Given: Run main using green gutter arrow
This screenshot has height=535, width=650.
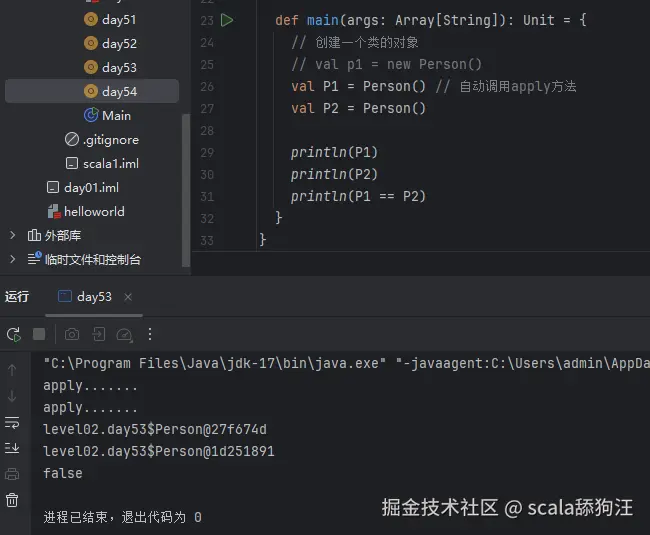Looking at the screenshot, I should point(228,20).
